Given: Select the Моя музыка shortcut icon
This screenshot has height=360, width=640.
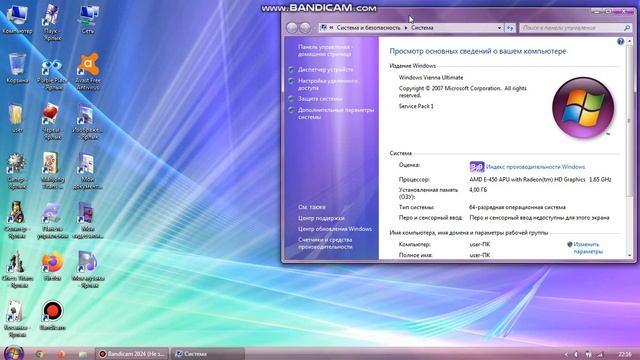Looking at the screenshot, I should point(88,269).
